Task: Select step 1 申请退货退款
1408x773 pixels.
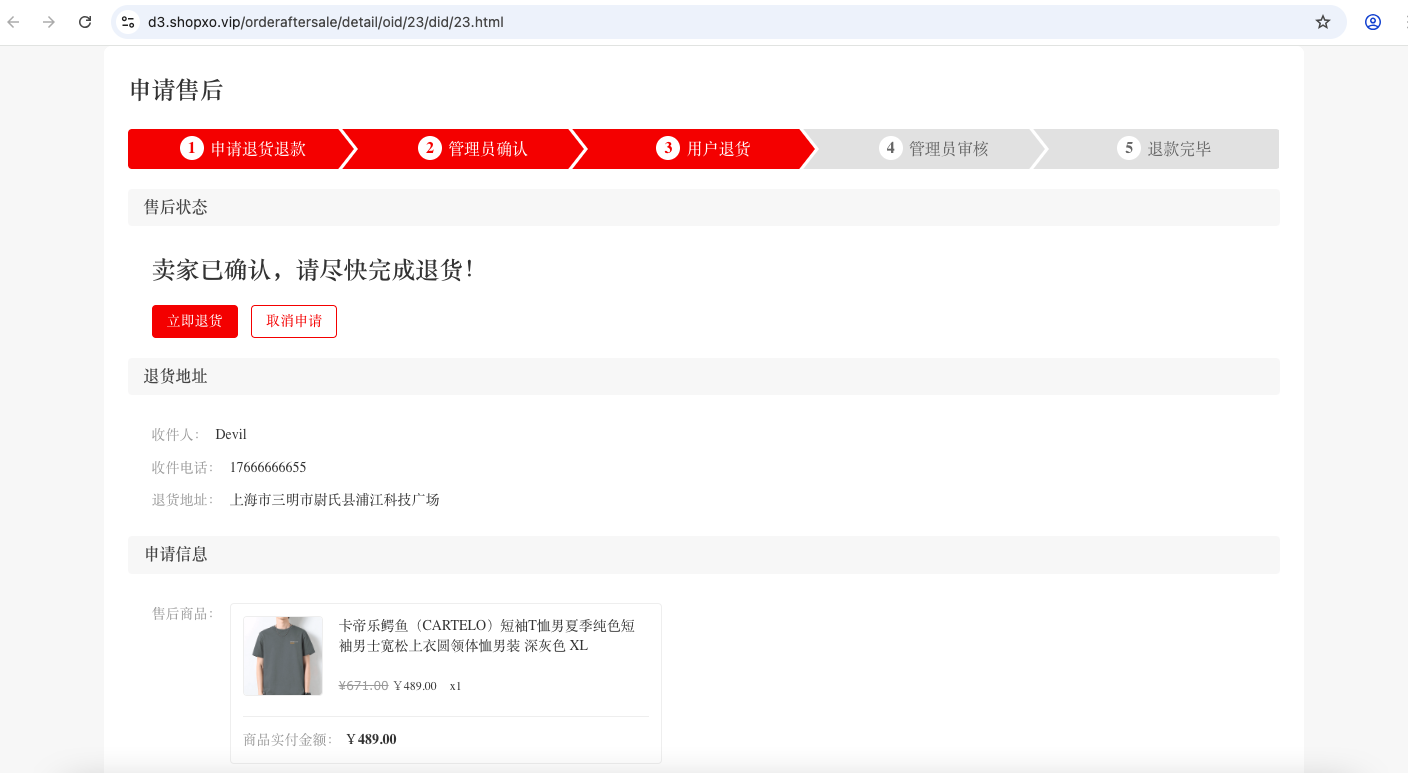Action: pyautogui.click(x=243, y=149)
